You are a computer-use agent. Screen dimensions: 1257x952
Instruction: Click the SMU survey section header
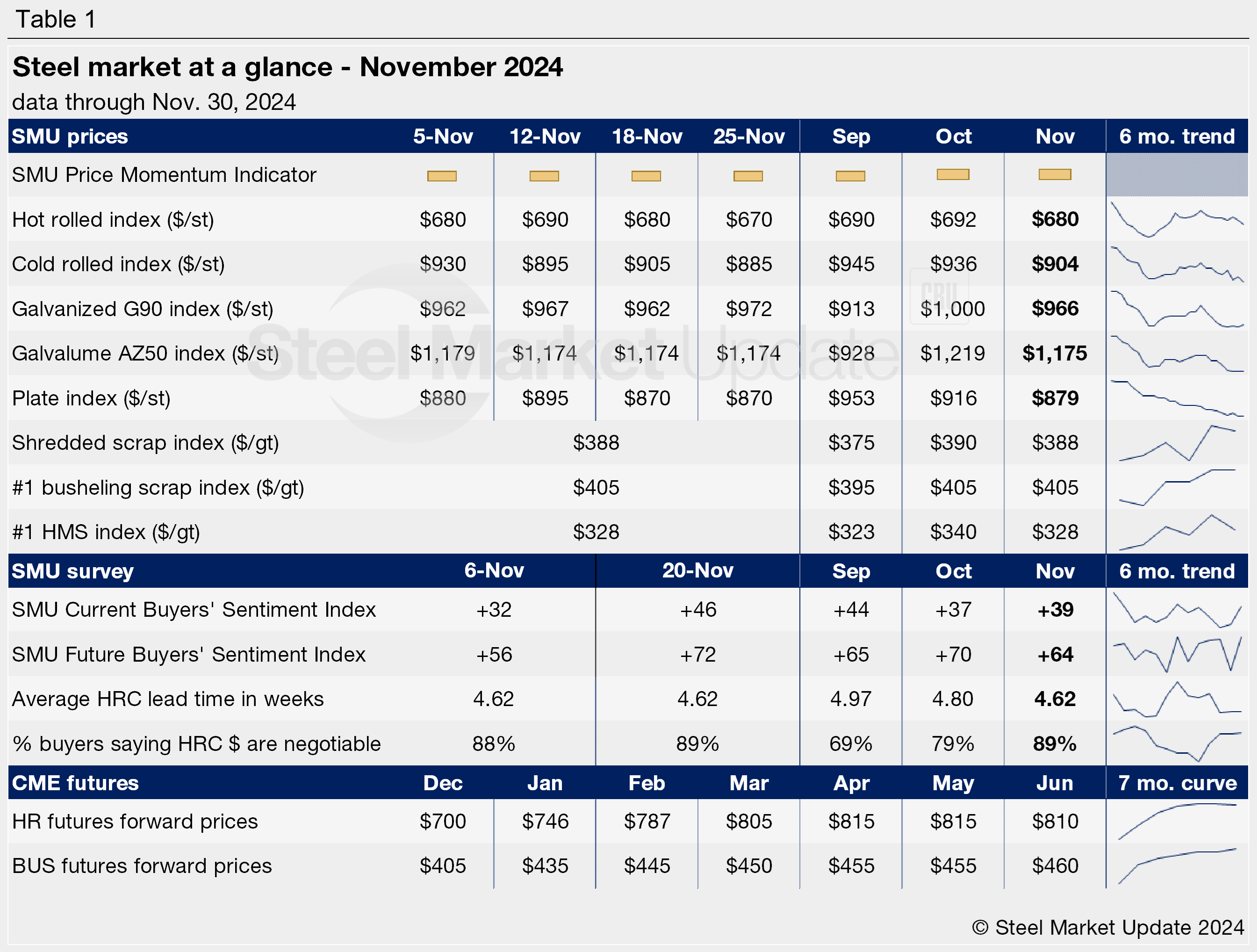click(x=73, y=570)
